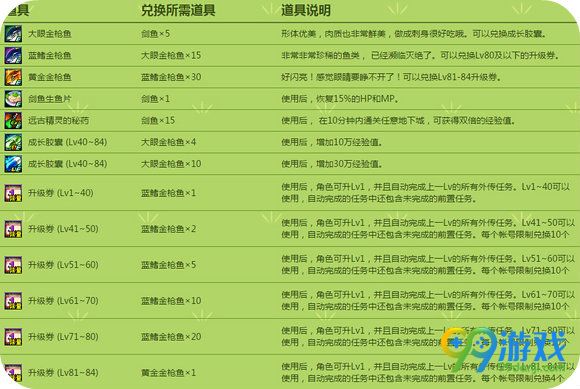Click the 成长胶囊 icon costing 大眼金枪鱼×4
Image resolution: width=580 pixels, height=389 pixels.
point(13,142)
